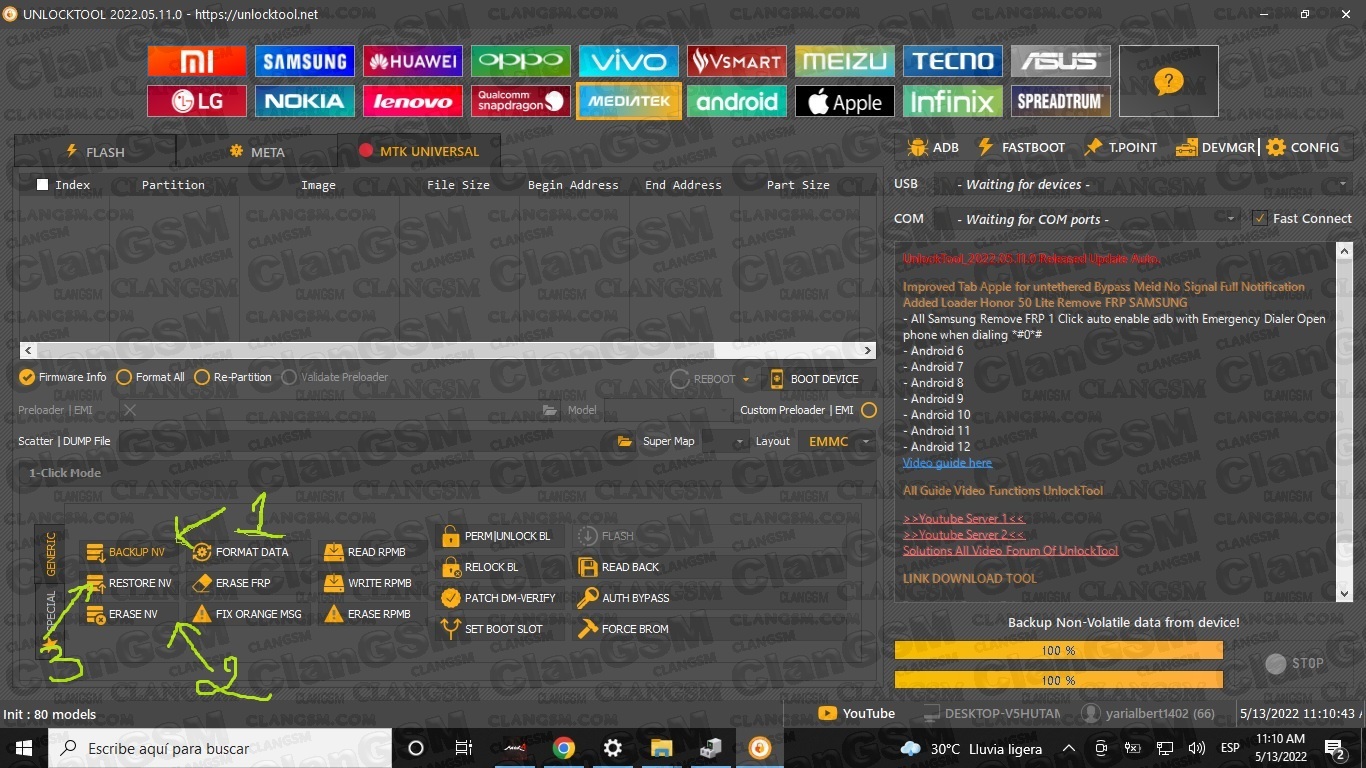Image resolution: width=1366 pixels, height=768 pixels.
Task: Select the Infinix brand icon
Action: (x=953, y=101)
